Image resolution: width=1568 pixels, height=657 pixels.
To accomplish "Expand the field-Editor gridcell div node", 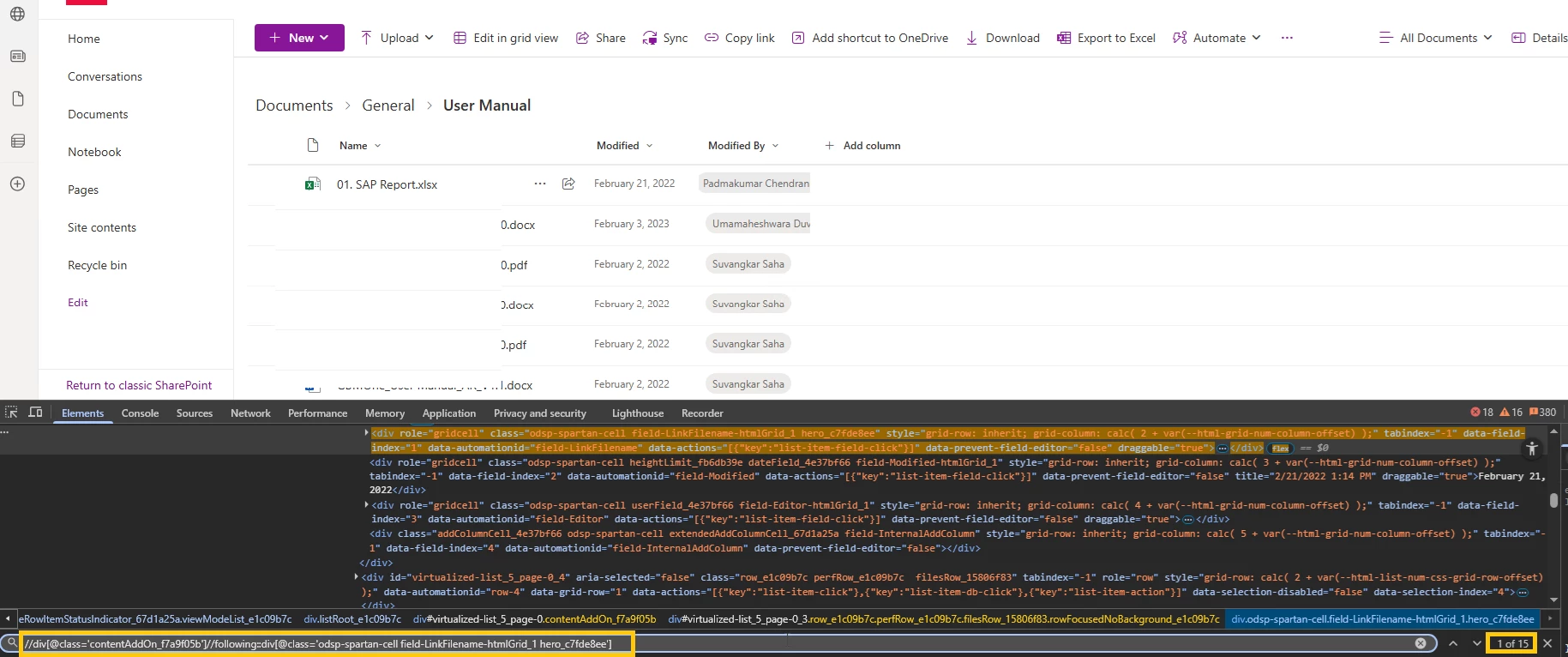I will point(367,505).
